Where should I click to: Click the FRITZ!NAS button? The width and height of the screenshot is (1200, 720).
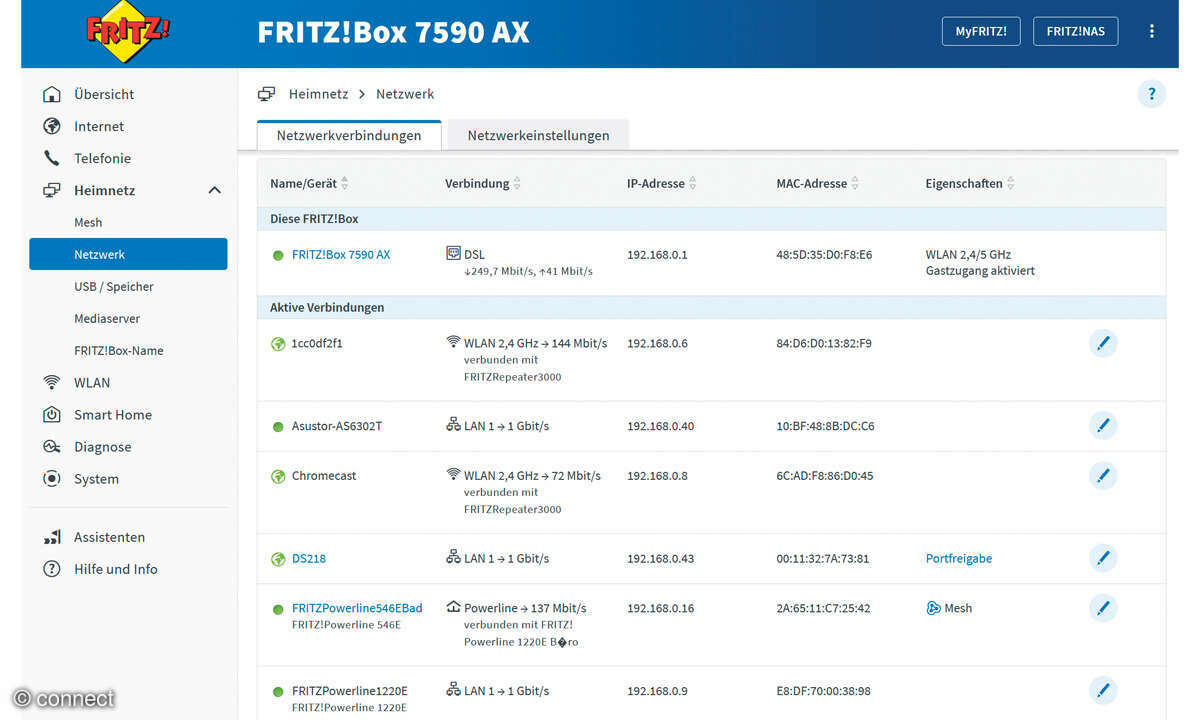coord(1075,31)
